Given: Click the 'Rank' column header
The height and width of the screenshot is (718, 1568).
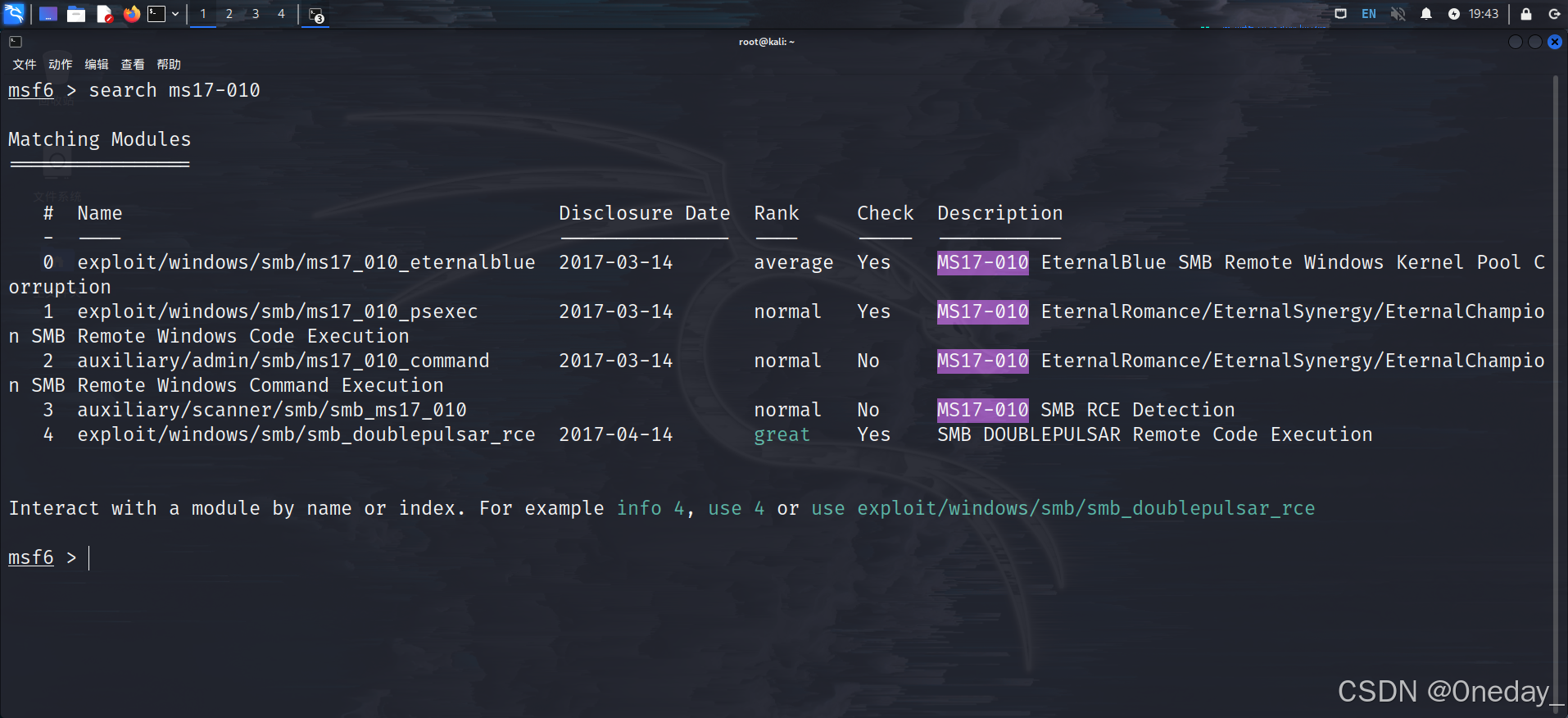Looking at the screenshot, I should tap(777, 213).
